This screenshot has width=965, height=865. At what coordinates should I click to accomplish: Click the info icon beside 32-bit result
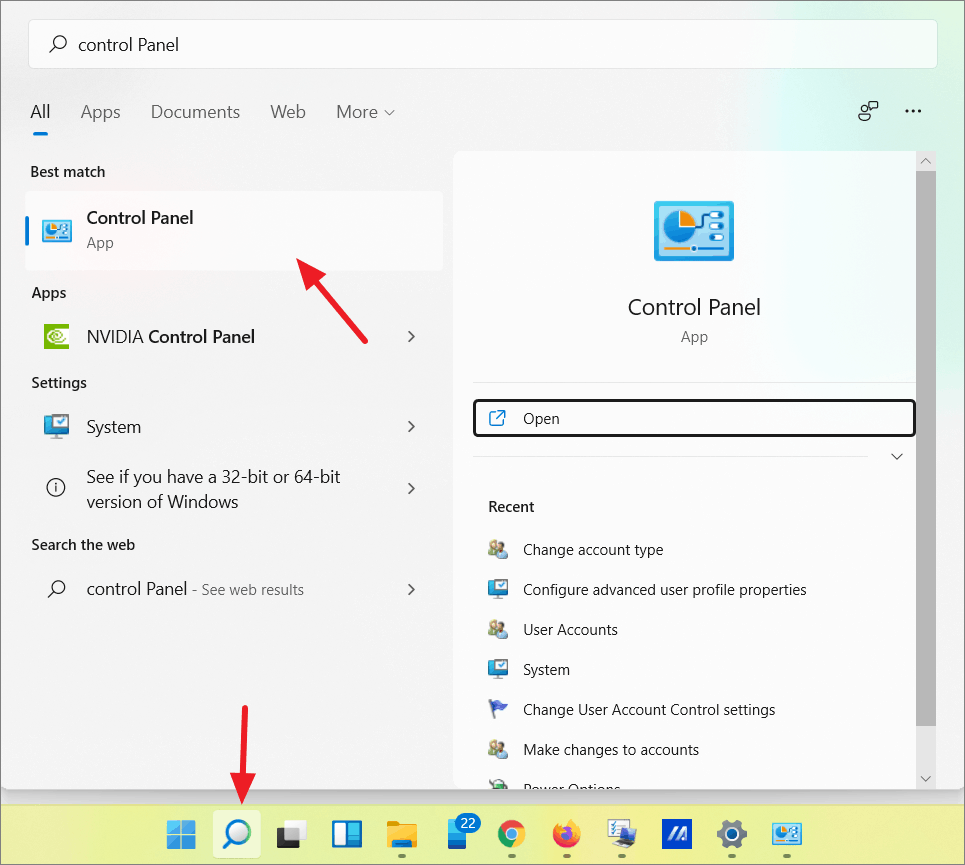pos(56,488)
